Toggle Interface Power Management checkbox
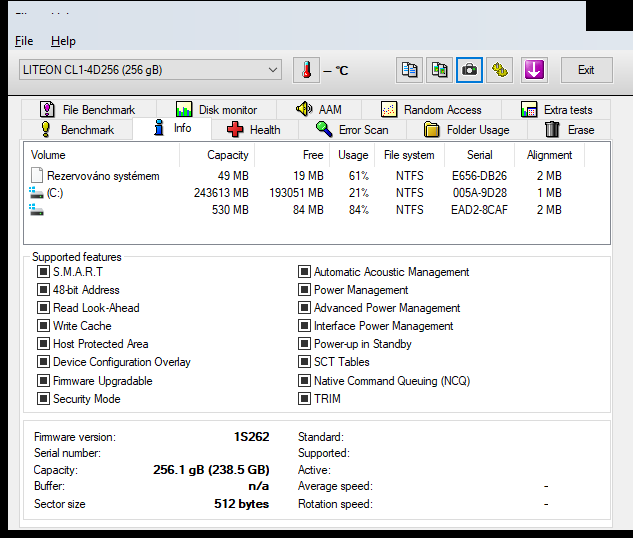 click(304, 325)
